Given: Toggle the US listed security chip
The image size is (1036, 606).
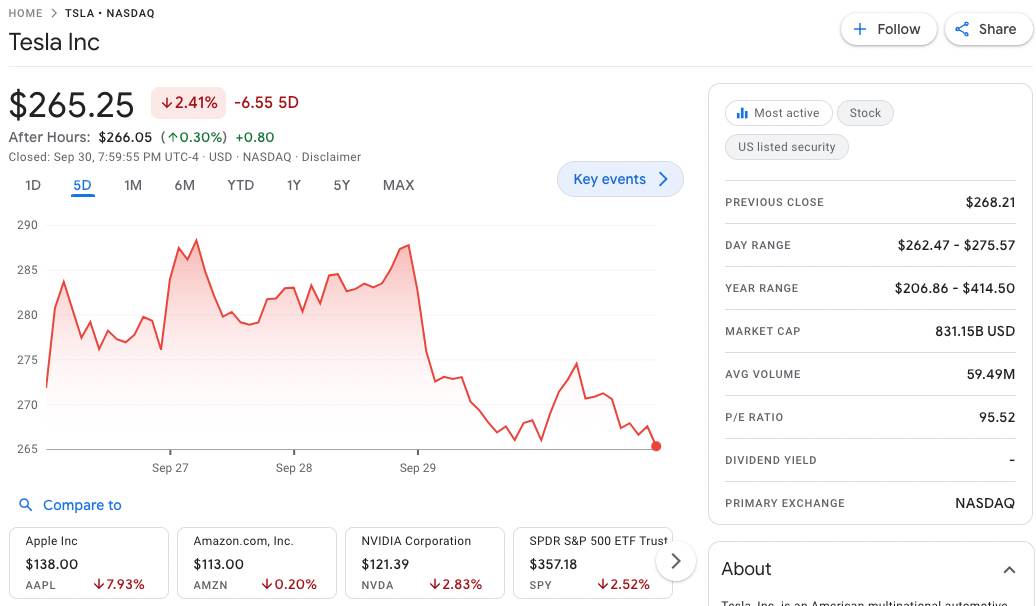Looking at the screenshot, I should click(789, 147).
